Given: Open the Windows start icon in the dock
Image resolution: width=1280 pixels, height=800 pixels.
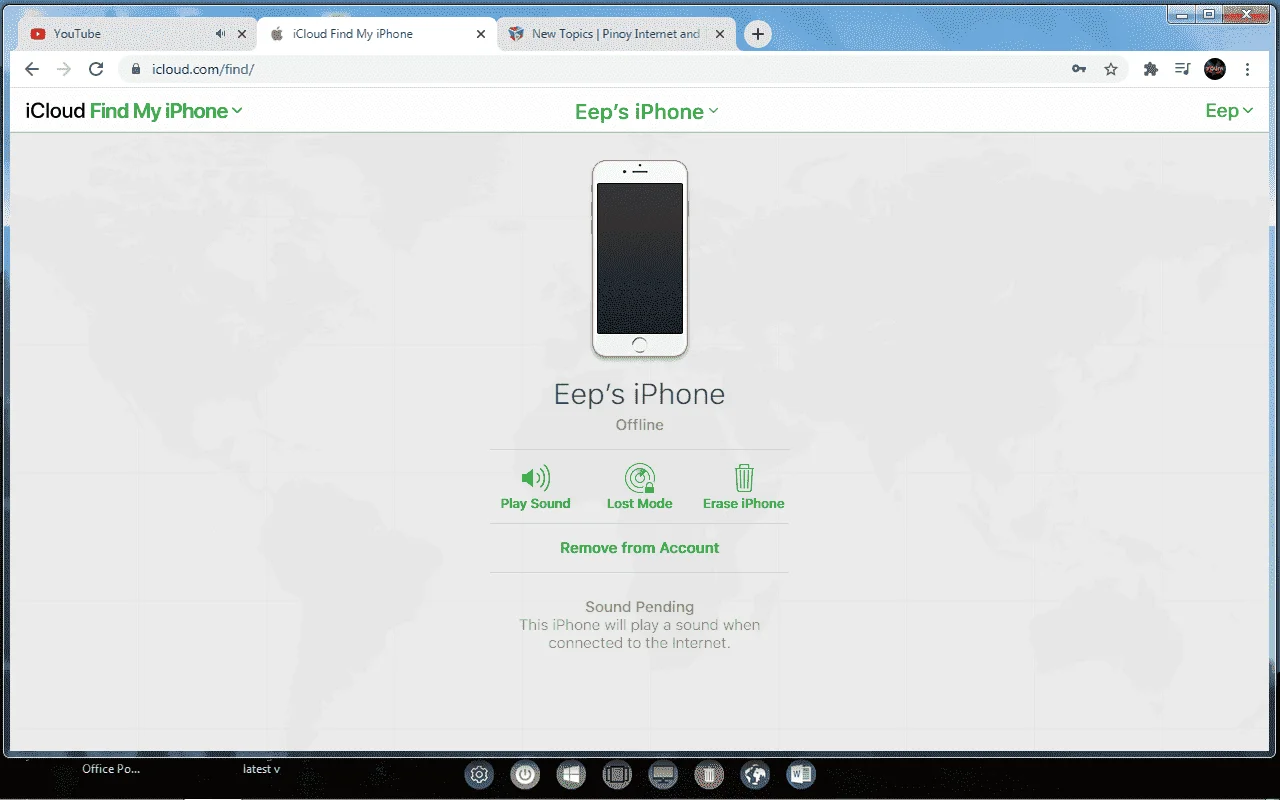Looking at the screenshot, I should [572, 775].
